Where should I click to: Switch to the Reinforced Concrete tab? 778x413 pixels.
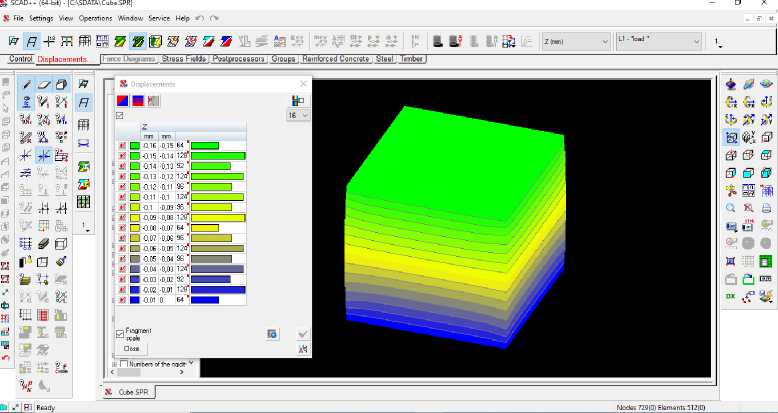pos(336,59)
